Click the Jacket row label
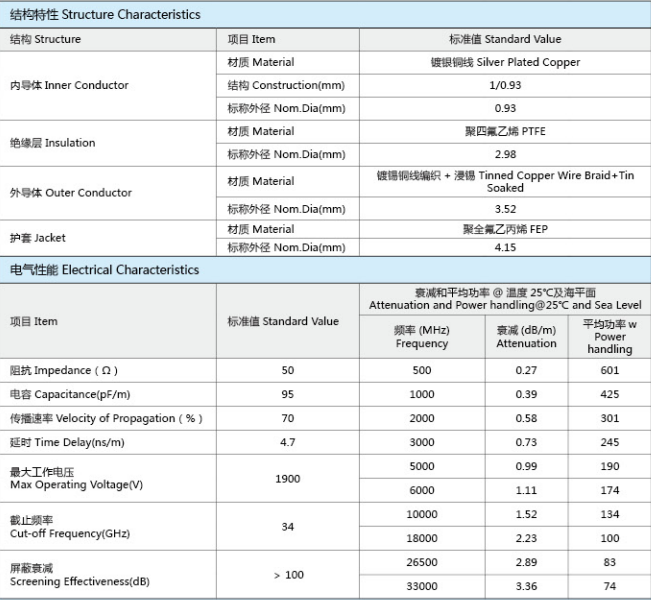This screenshot has height=600, width=651. pos(38,239)
